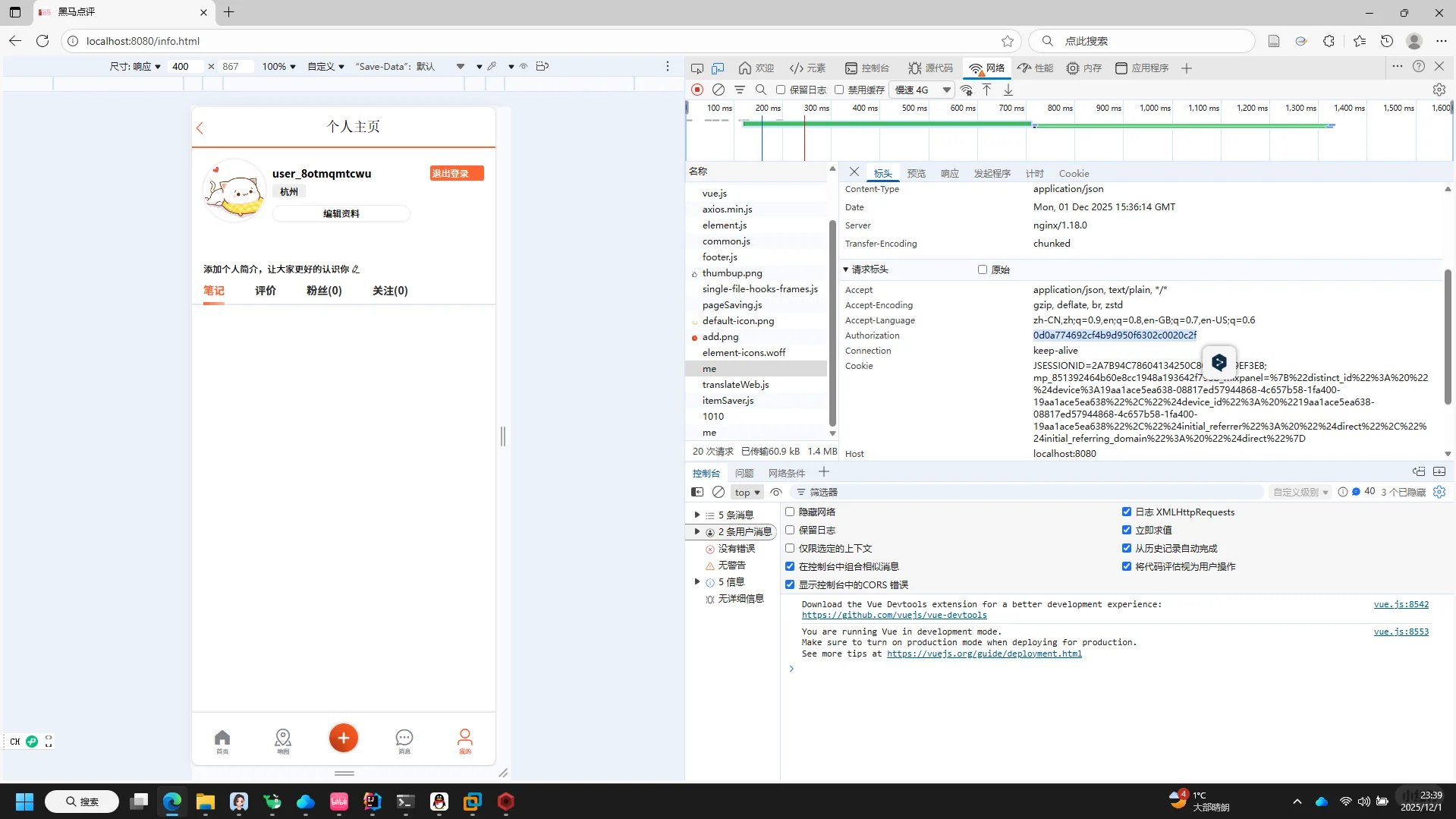Open the 尺寸: 响应 device dropdown

(x=135, y=67)
